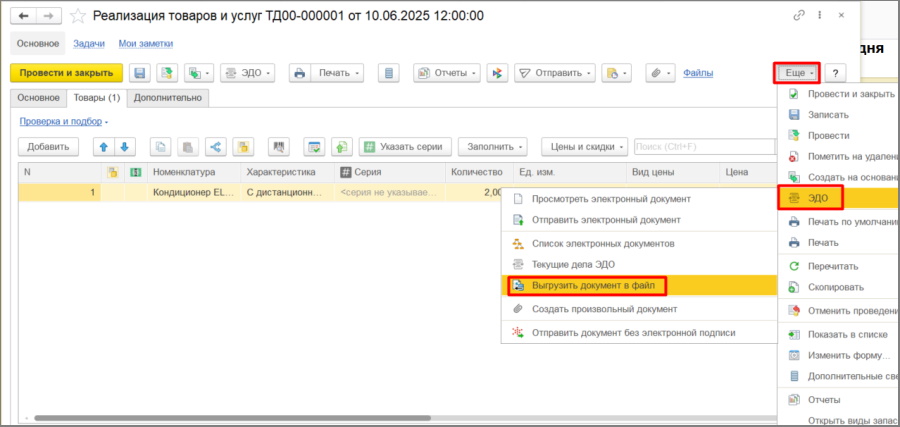
Task: Select Список электронных документов
Action: (639, 244)
